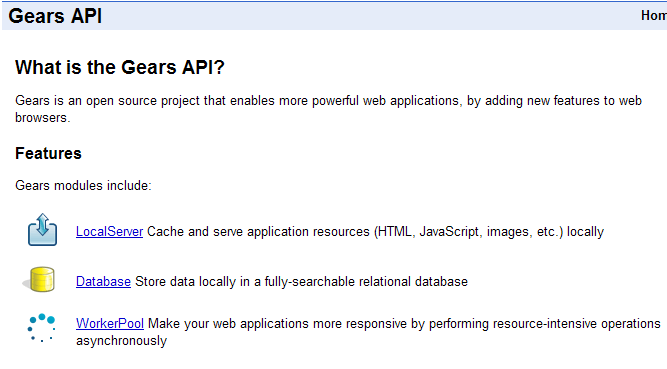Open the LocalServer link

tap(109, 232)
